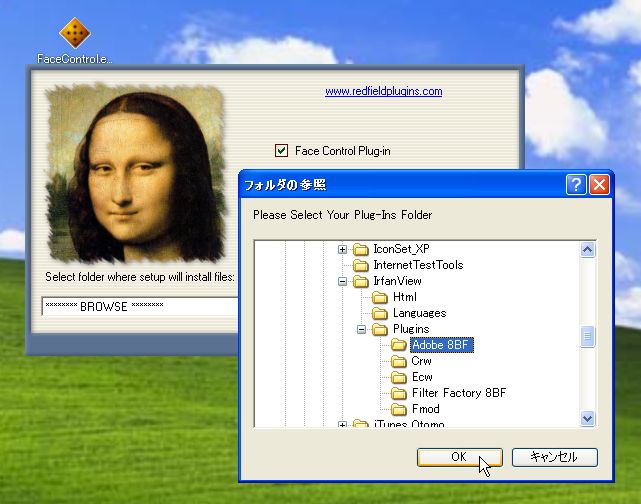Click the help question mark button
This screenshot has width=641, height=504.
[576, 185]
